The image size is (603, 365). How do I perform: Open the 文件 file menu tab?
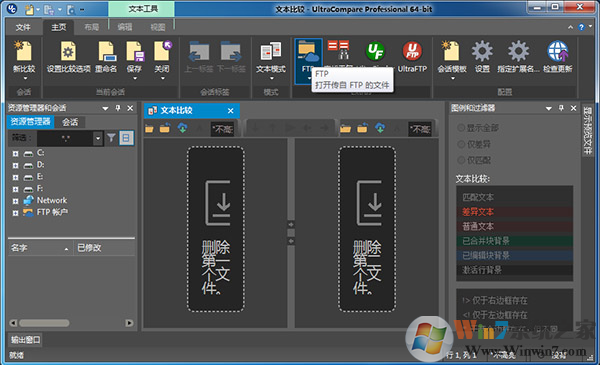(23, 27)
